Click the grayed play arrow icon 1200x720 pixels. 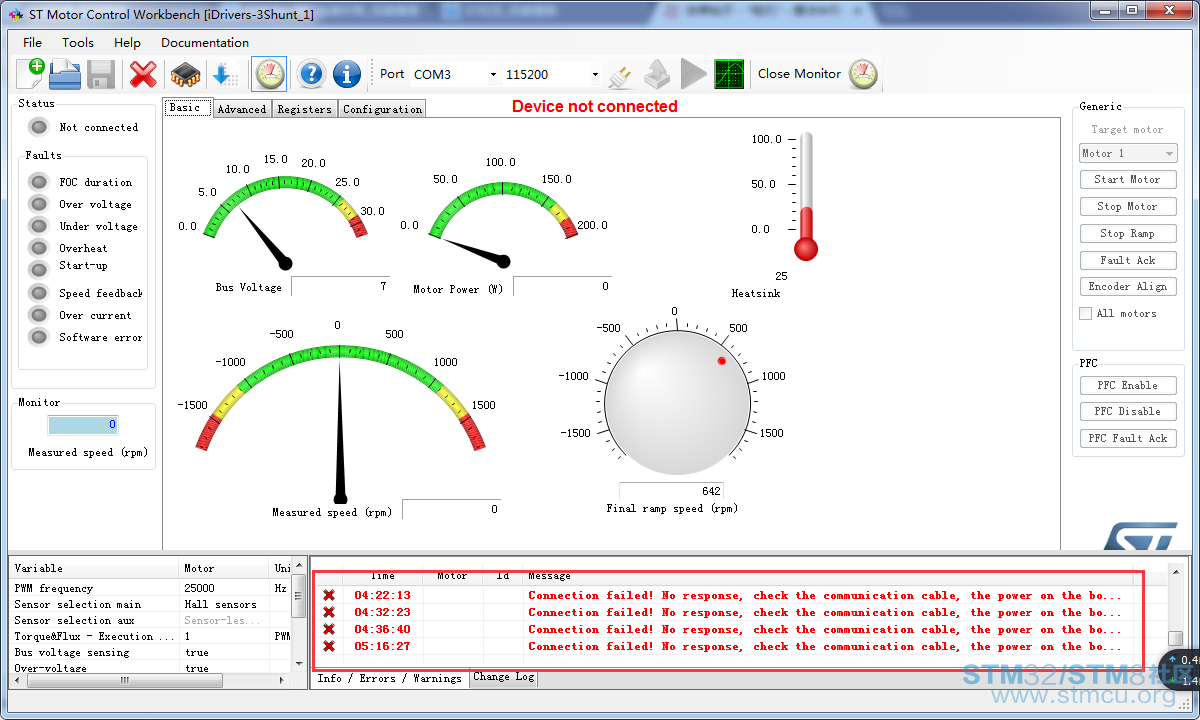pos(693,74)
